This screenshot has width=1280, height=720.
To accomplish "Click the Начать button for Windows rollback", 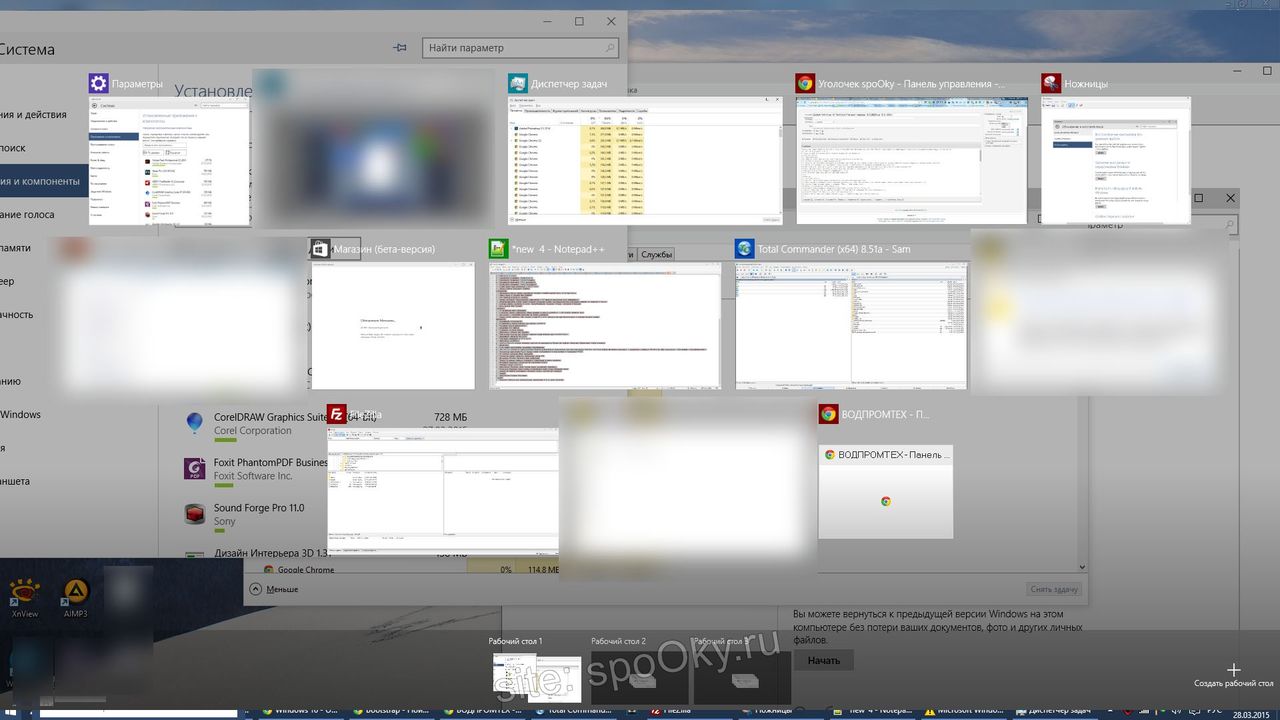I will 822,660.
